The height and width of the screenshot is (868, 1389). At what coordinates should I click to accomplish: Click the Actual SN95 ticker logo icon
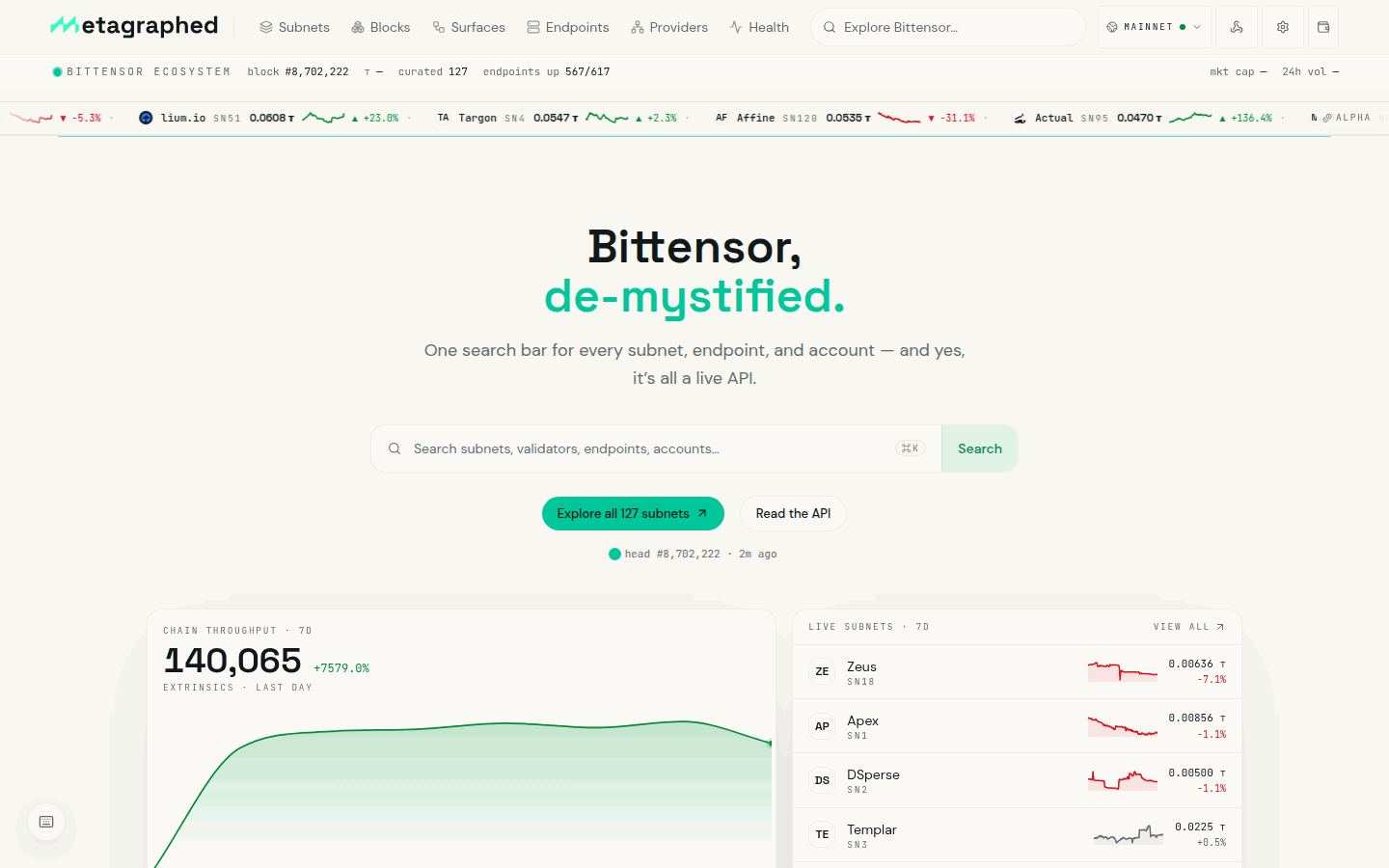point(1020,118)
